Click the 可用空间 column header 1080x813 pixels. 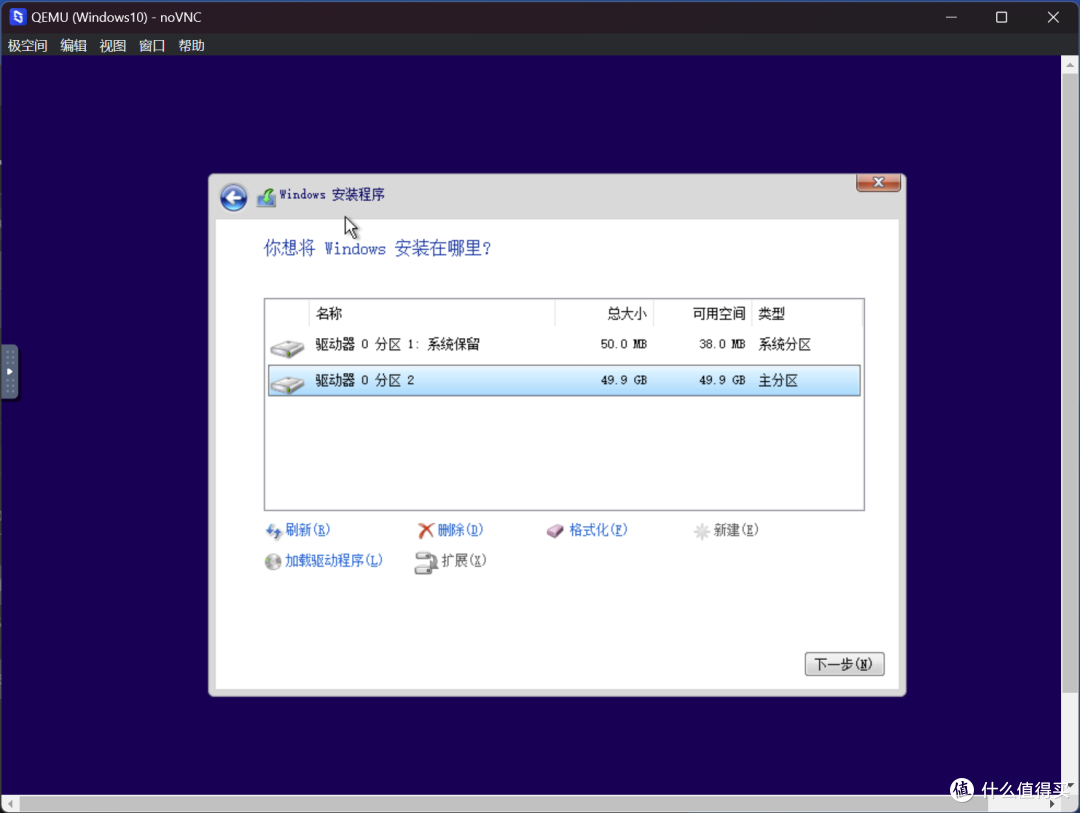pyautogui.click(x=703, y=313)
